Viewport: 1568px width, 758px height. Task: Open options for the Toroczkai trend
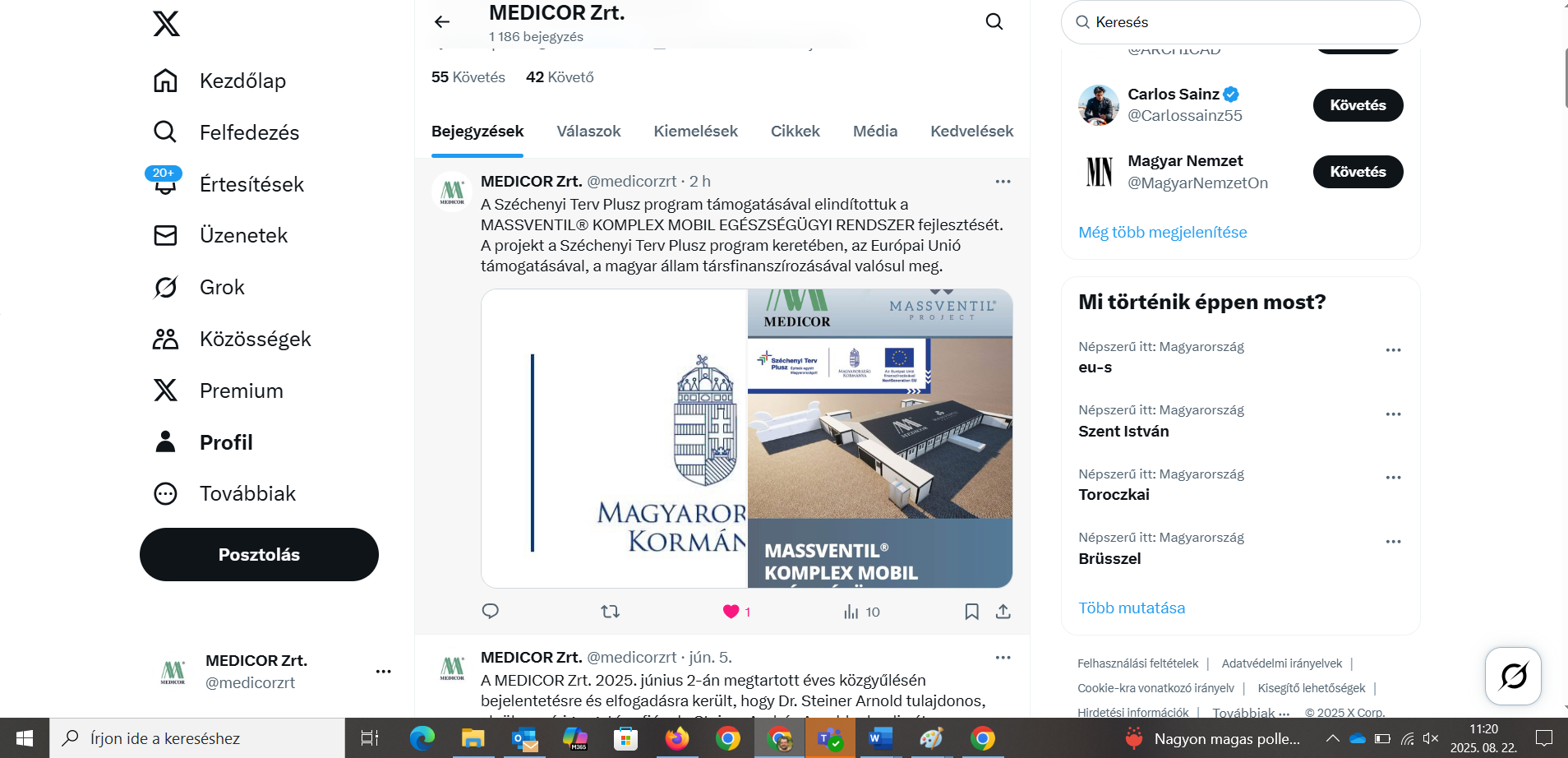point(1393,478)
